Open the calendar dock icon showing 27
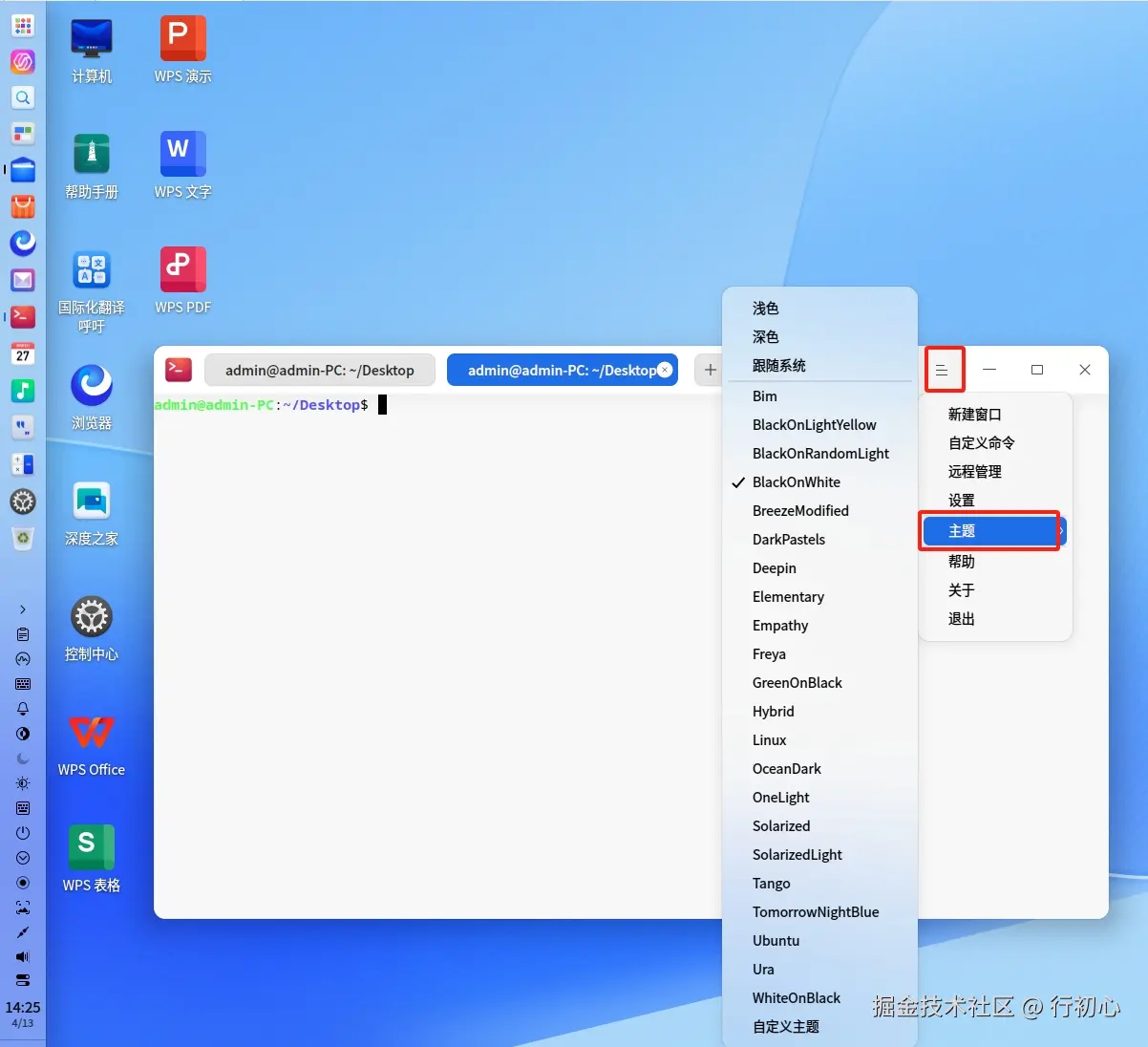1148x1047 pixels. click(23, 353)
